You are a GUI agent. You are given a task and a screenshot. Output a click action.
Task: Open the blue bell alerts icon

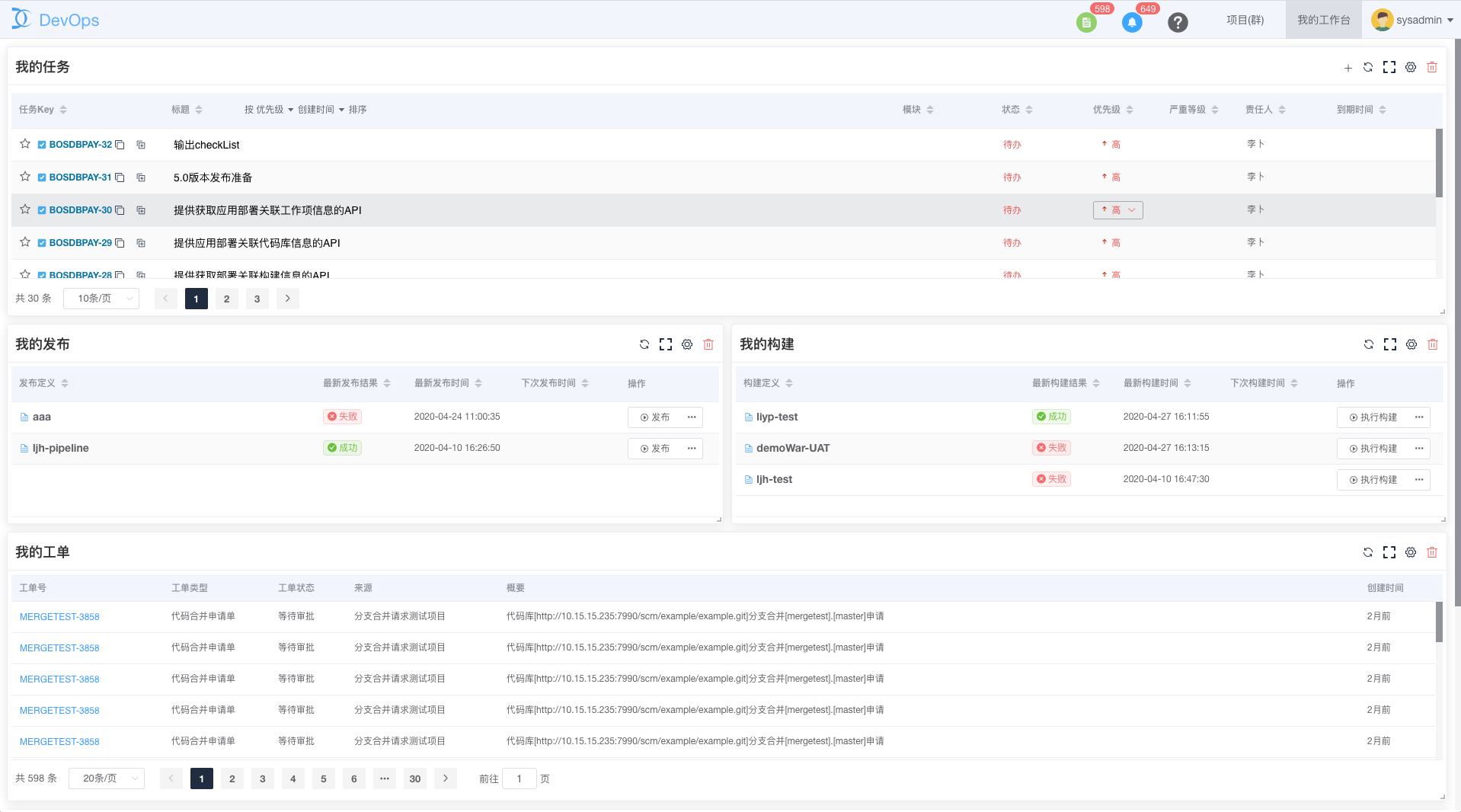[1132, 22]
